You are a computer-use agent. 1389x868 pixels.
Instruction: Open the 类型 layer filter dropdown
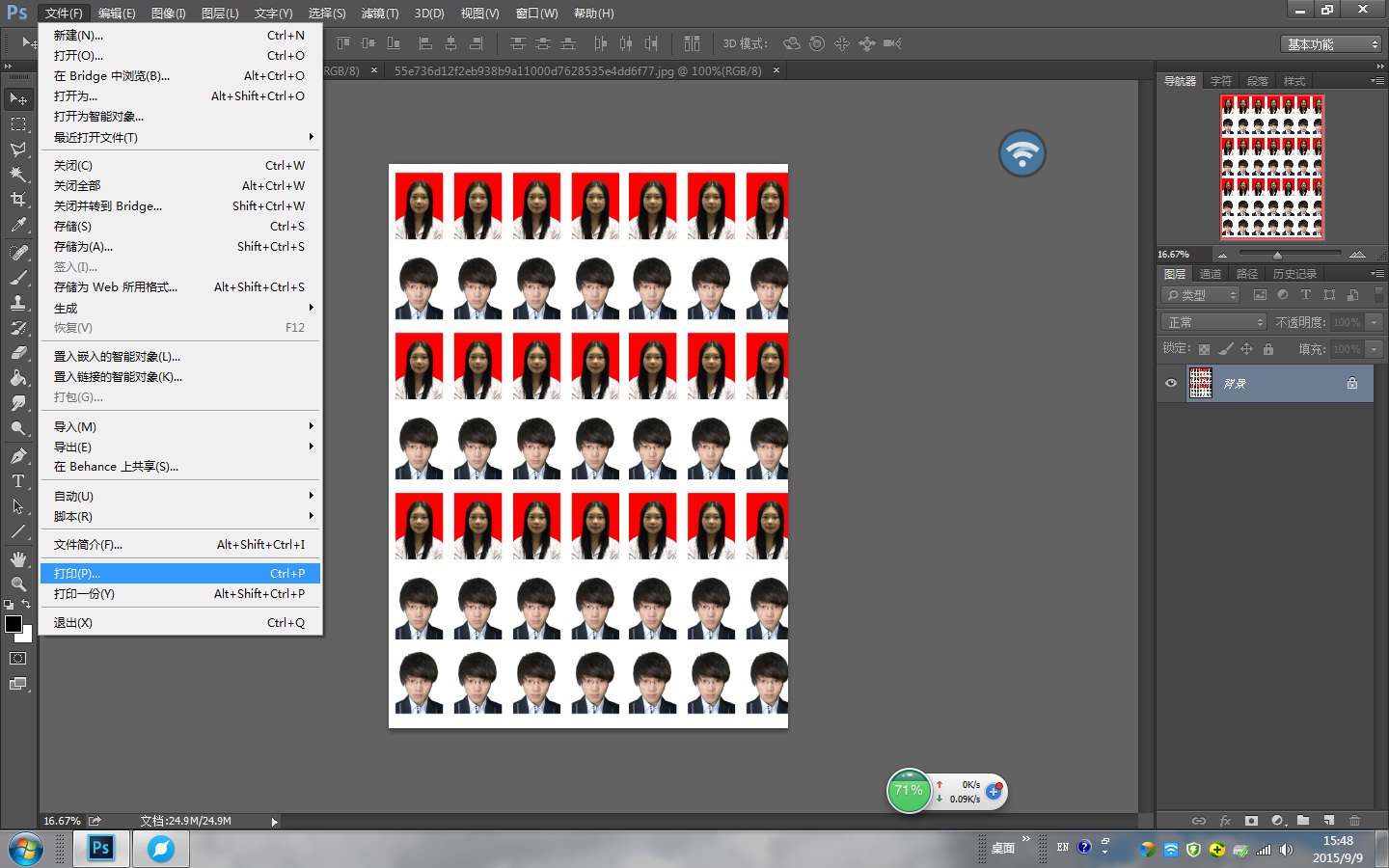(1201, 295)
